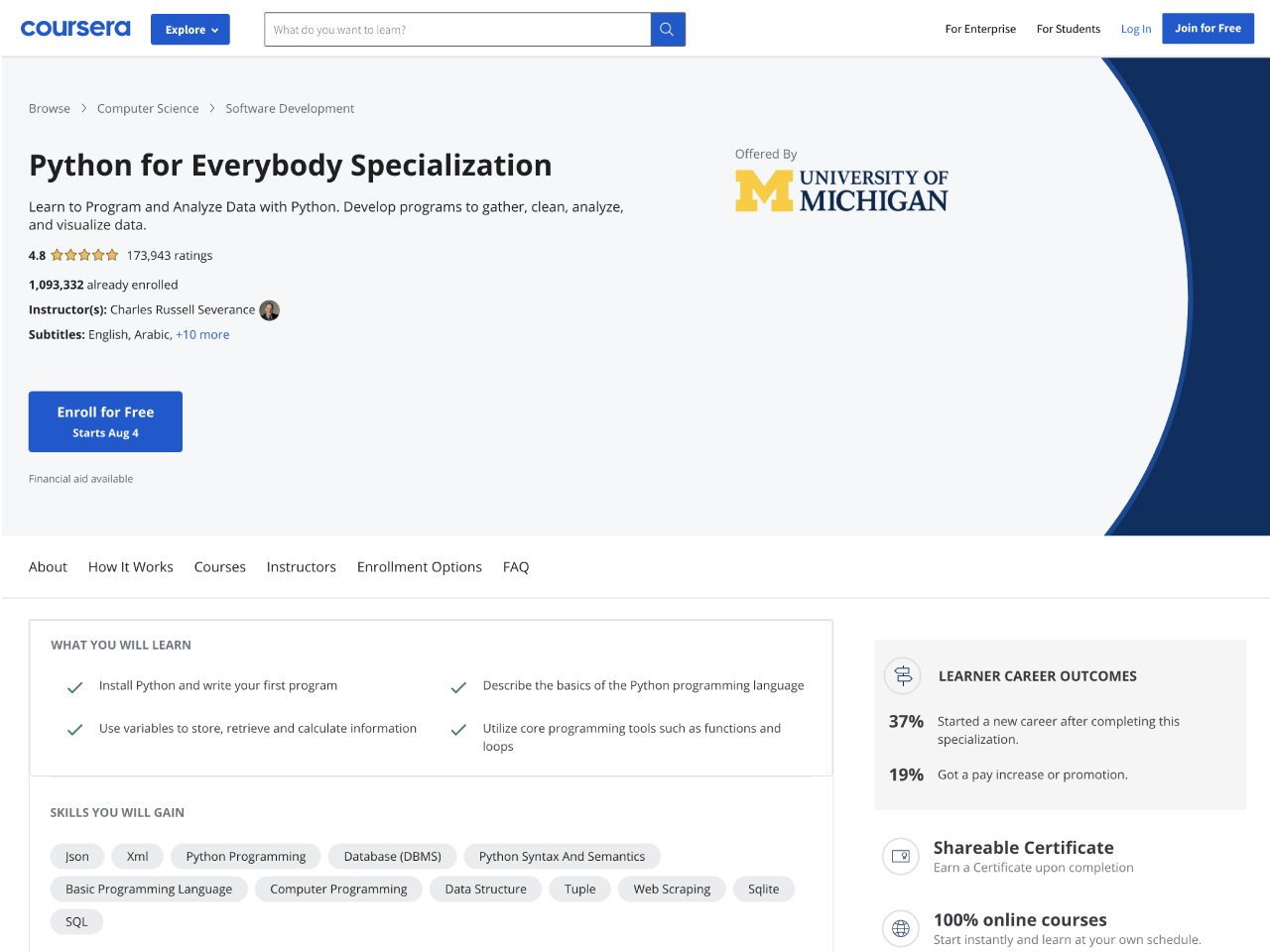This screenshot has width=1270, height=952.
Task: Click checkmark beside Install Python item
Action: click(x=74, y=687)
